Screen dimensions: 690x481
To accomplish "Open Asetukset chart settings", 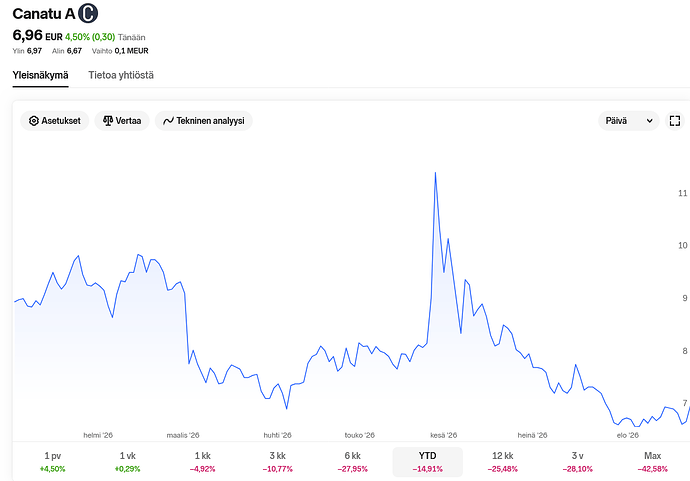I will [55, 121].
